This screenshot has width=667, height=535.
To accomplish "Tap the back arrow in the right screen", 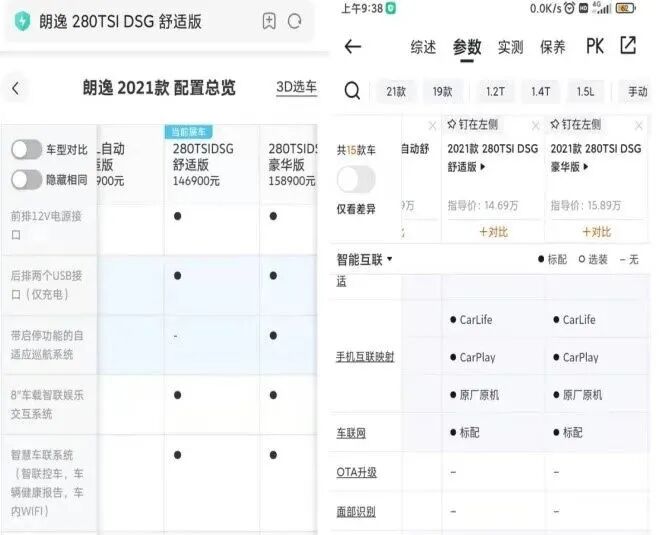I will 353,46.
